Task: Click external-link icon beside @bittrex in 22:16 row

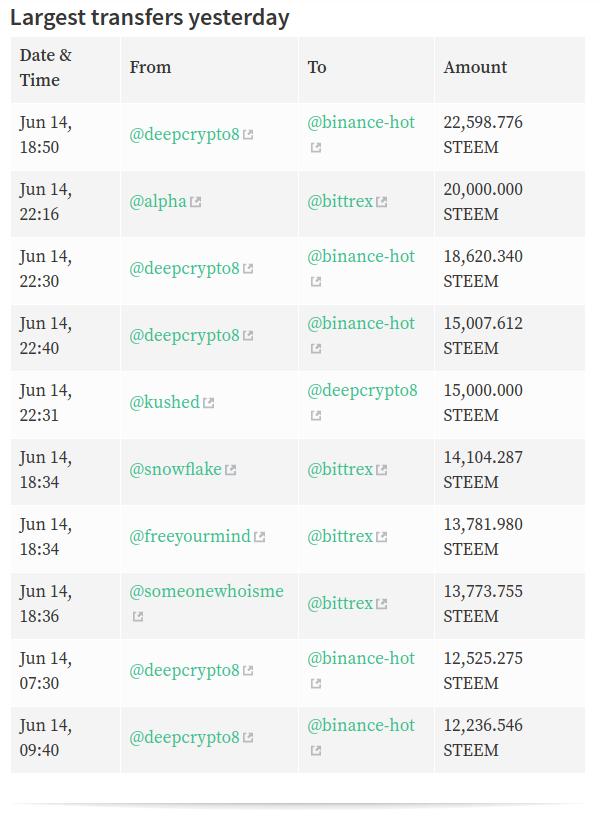Action: point(381,202)
